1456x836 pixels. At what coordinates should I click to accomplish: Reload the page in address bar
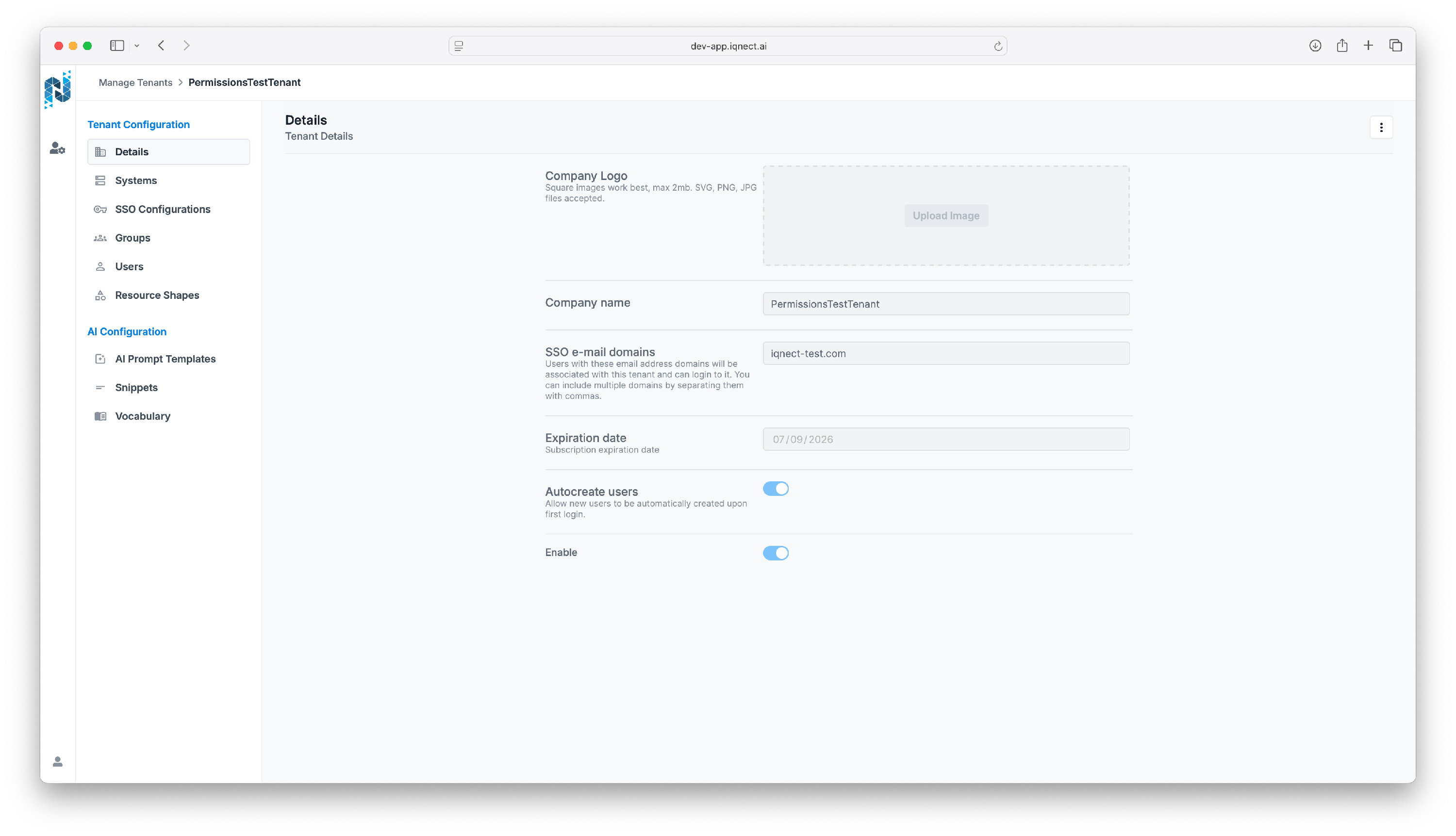pos(998,47)
